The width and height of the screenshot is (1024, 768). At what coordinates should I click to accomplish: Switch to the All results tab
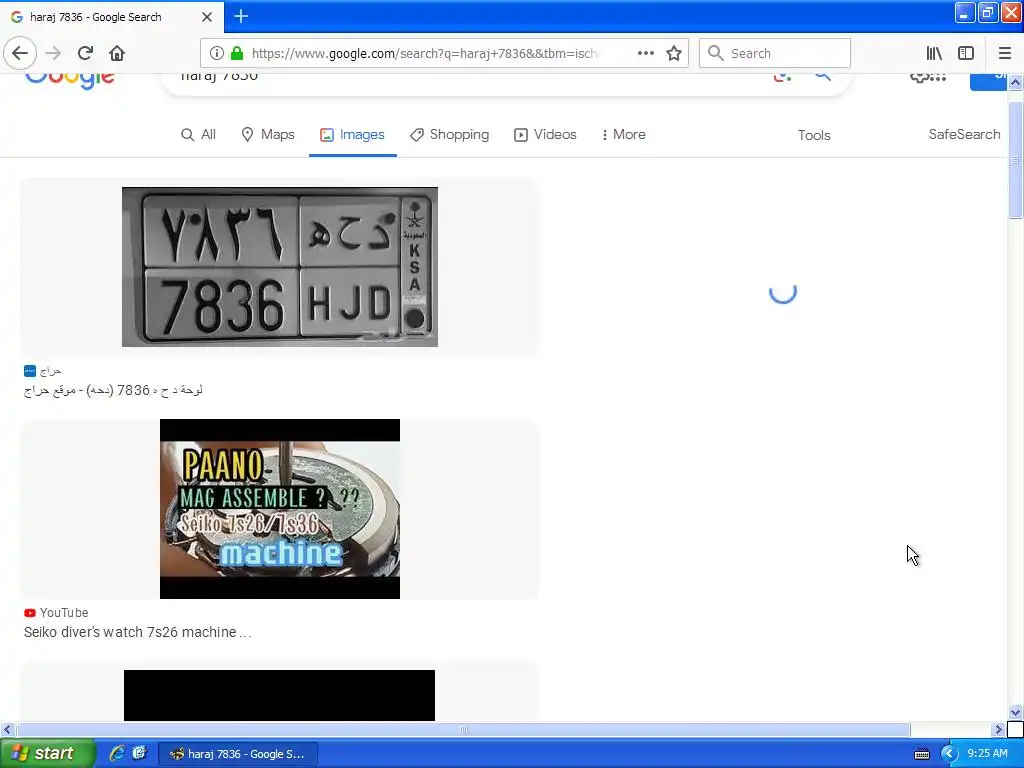198,135
